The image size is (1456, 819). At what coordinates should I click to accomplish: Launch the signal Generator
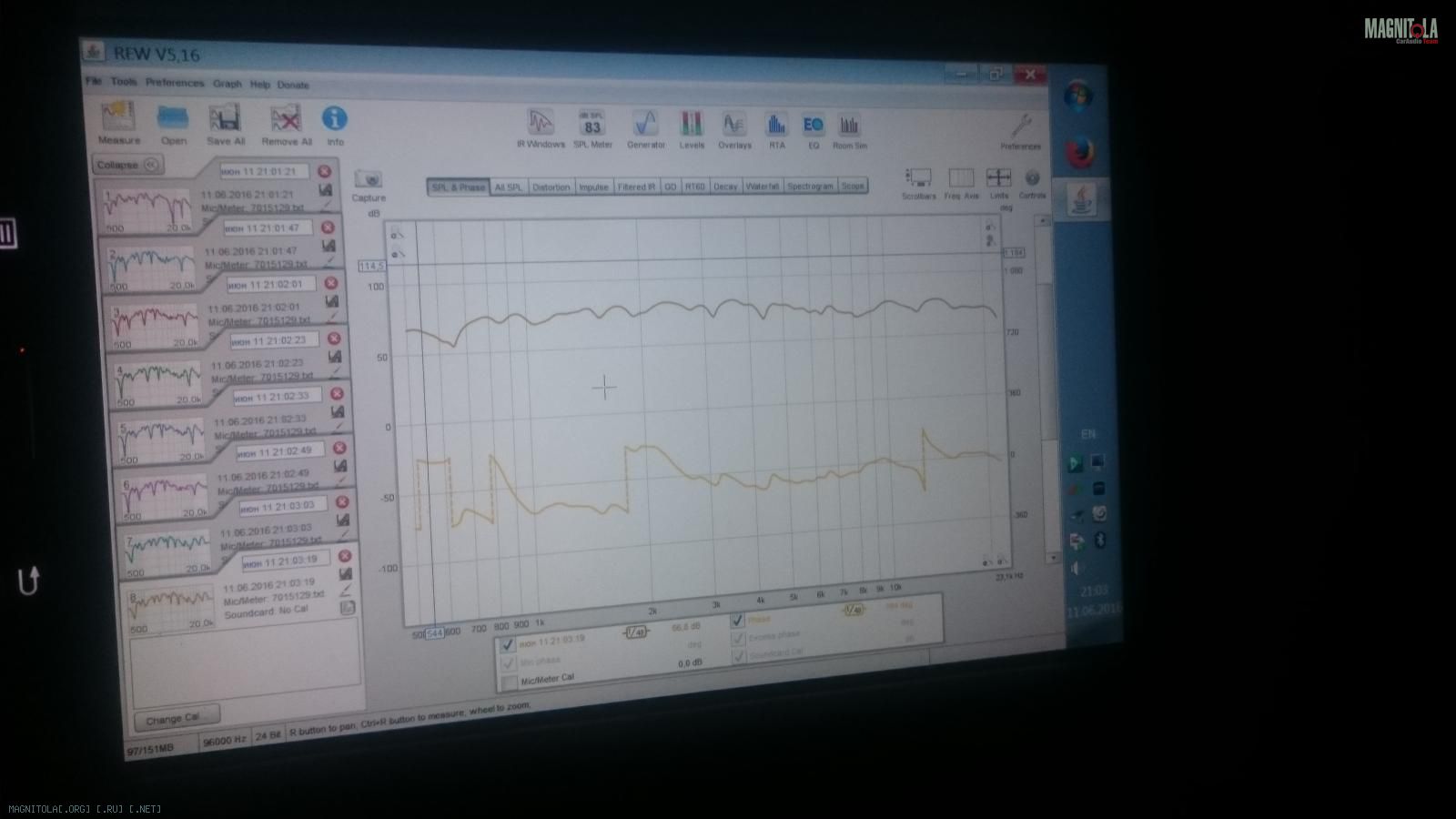click(x=645, y=129)
